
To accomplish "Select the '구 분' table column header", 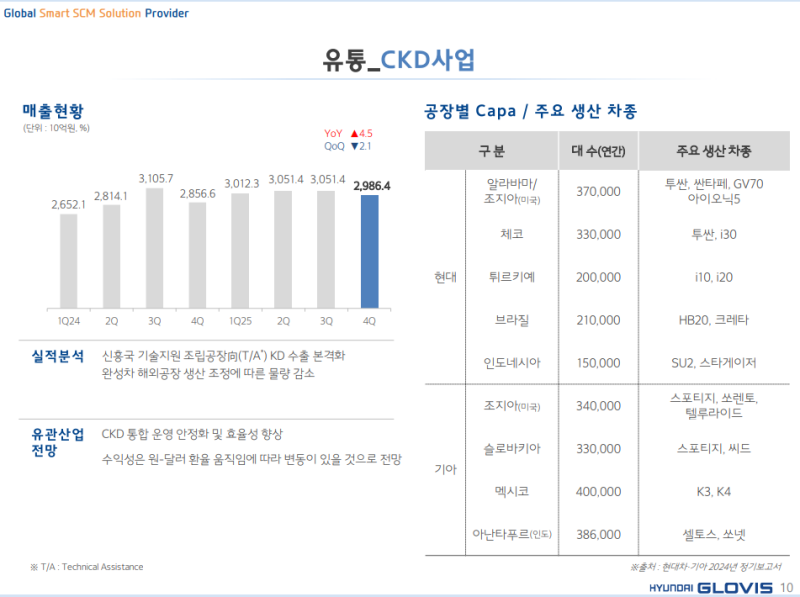I will tap(491, 151).
